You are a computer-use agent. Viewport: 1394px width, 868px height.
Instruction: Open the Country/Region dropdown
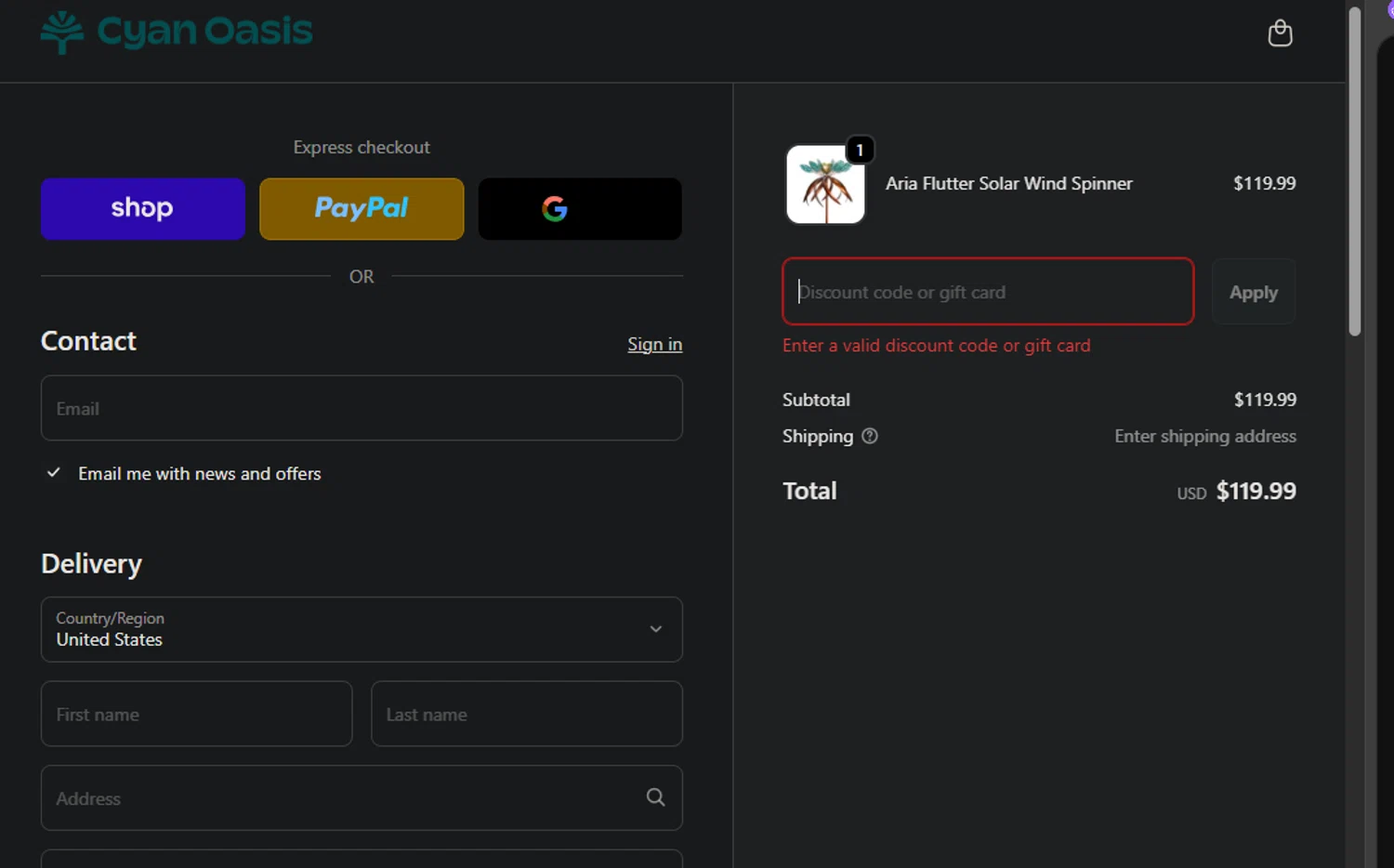pyautogui.click(x=362, y=629)
